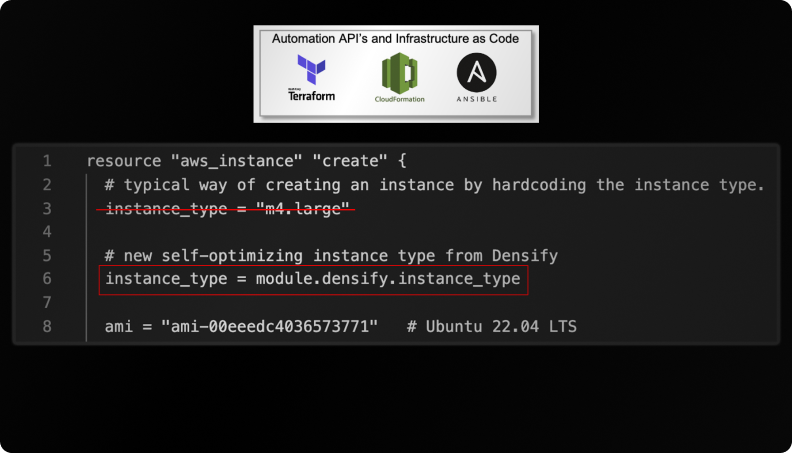
Task: Click the "Automation API's and Infrastructure as Code" heading
Action: click(395, 38)
